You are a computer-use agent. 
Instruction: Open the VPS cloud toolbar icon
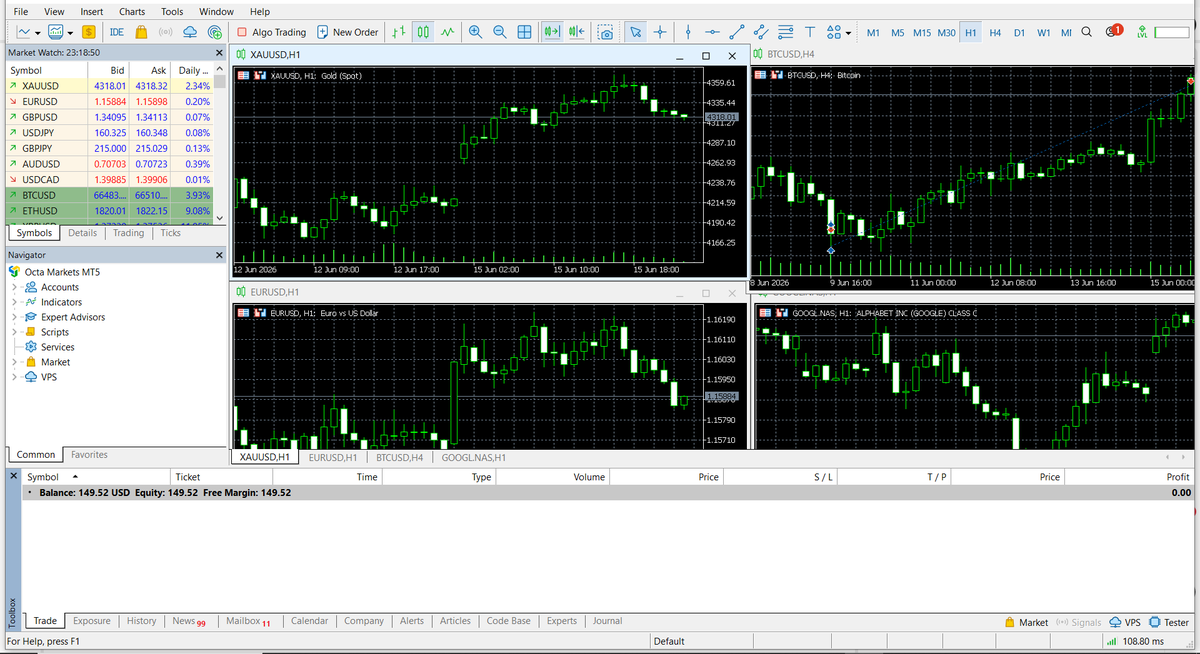190,32
